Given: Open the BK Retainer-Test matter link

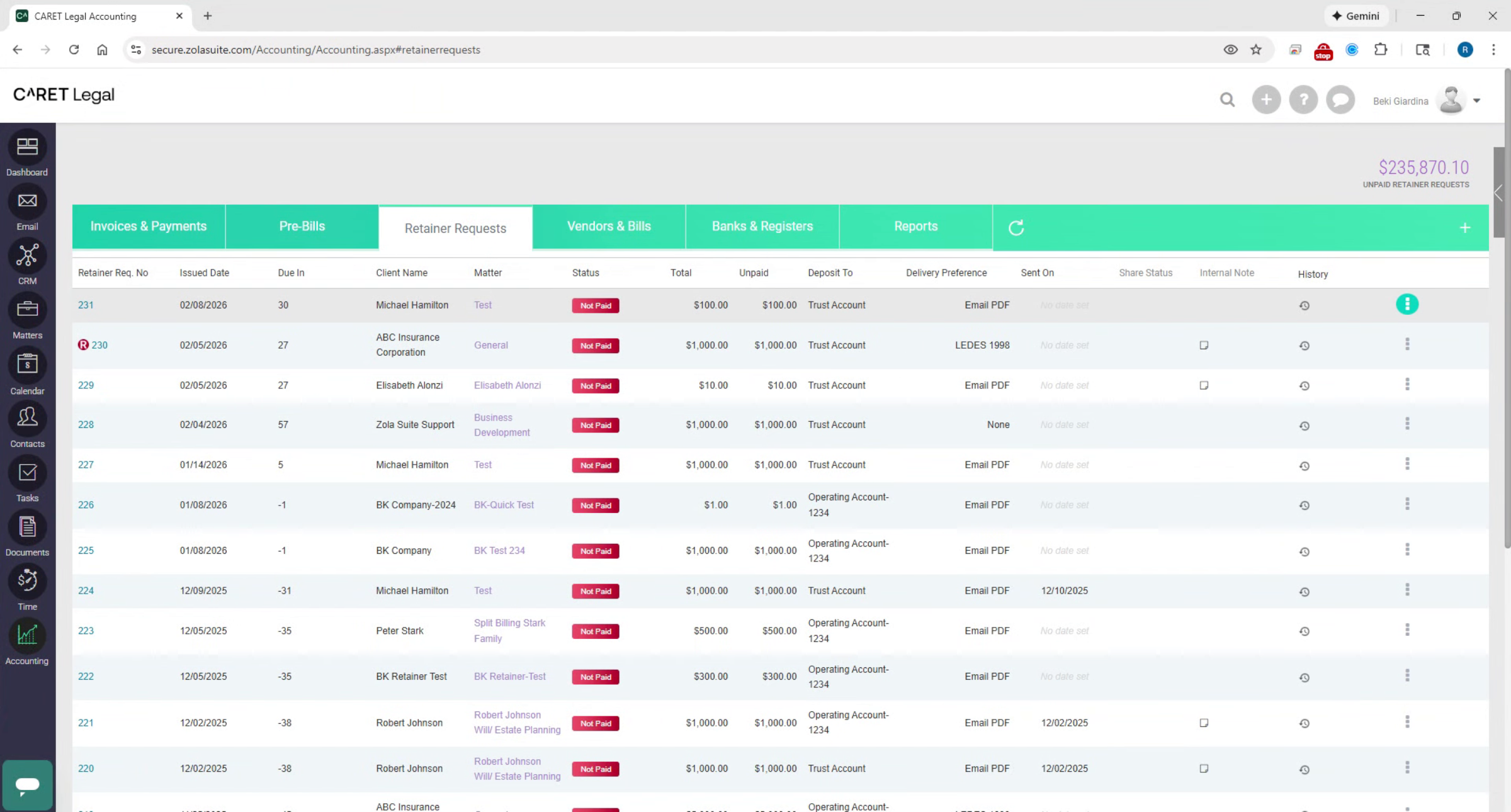Looking at the screenshot, I should click(x=510, y=677).
